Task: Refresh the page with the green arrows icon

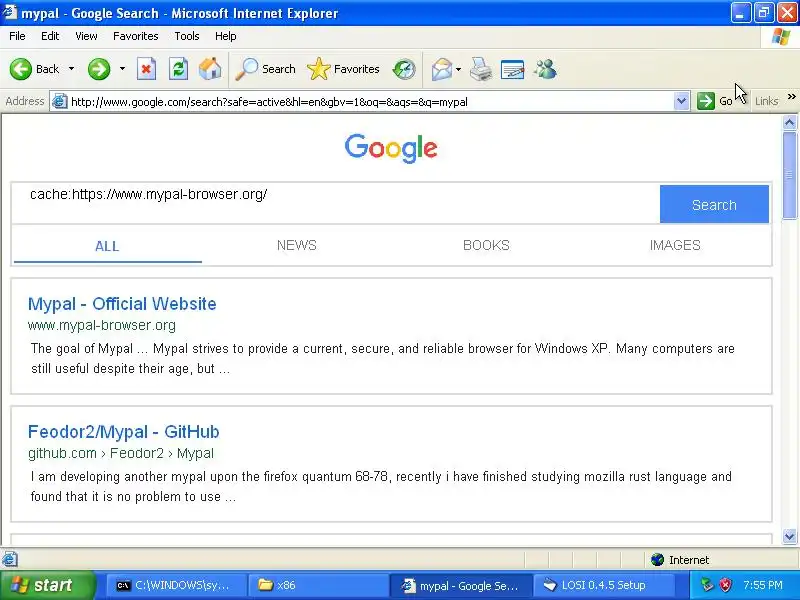Action: [178, 69]
